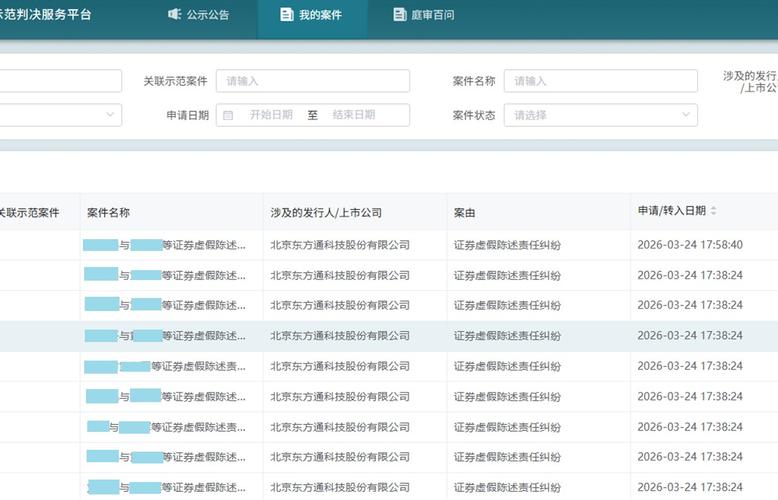The image size is (778, 500).
Task: Click the 结束日期 end date field
Action: pyautogui.click(x=354, y=115)
